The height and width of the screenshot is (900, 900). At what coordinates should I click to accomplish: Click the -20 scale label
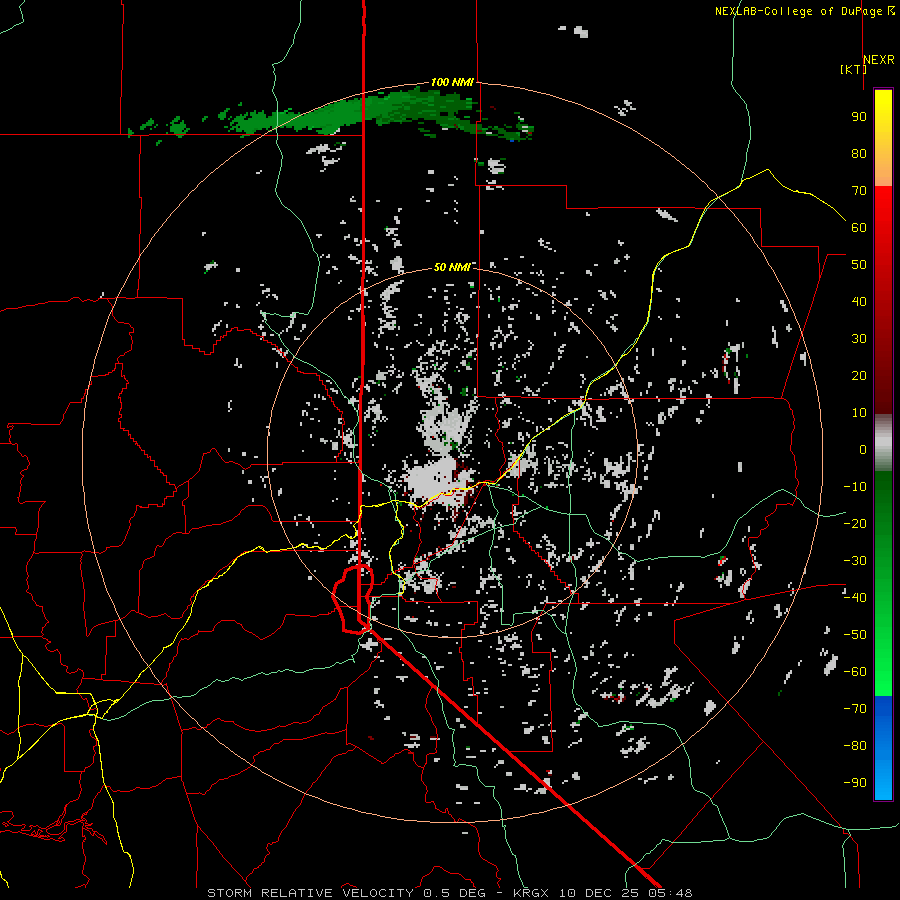tap(855, 523)
